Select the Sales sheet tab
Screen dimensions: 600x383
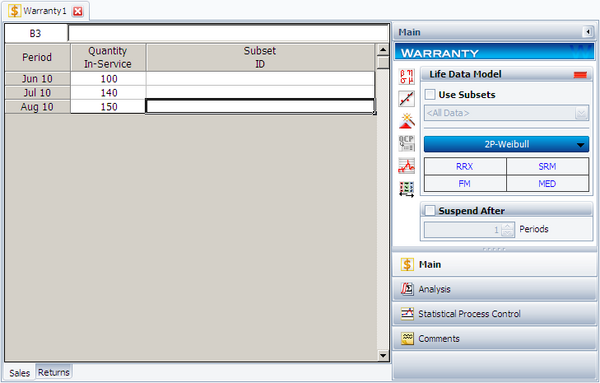[20, 373]
